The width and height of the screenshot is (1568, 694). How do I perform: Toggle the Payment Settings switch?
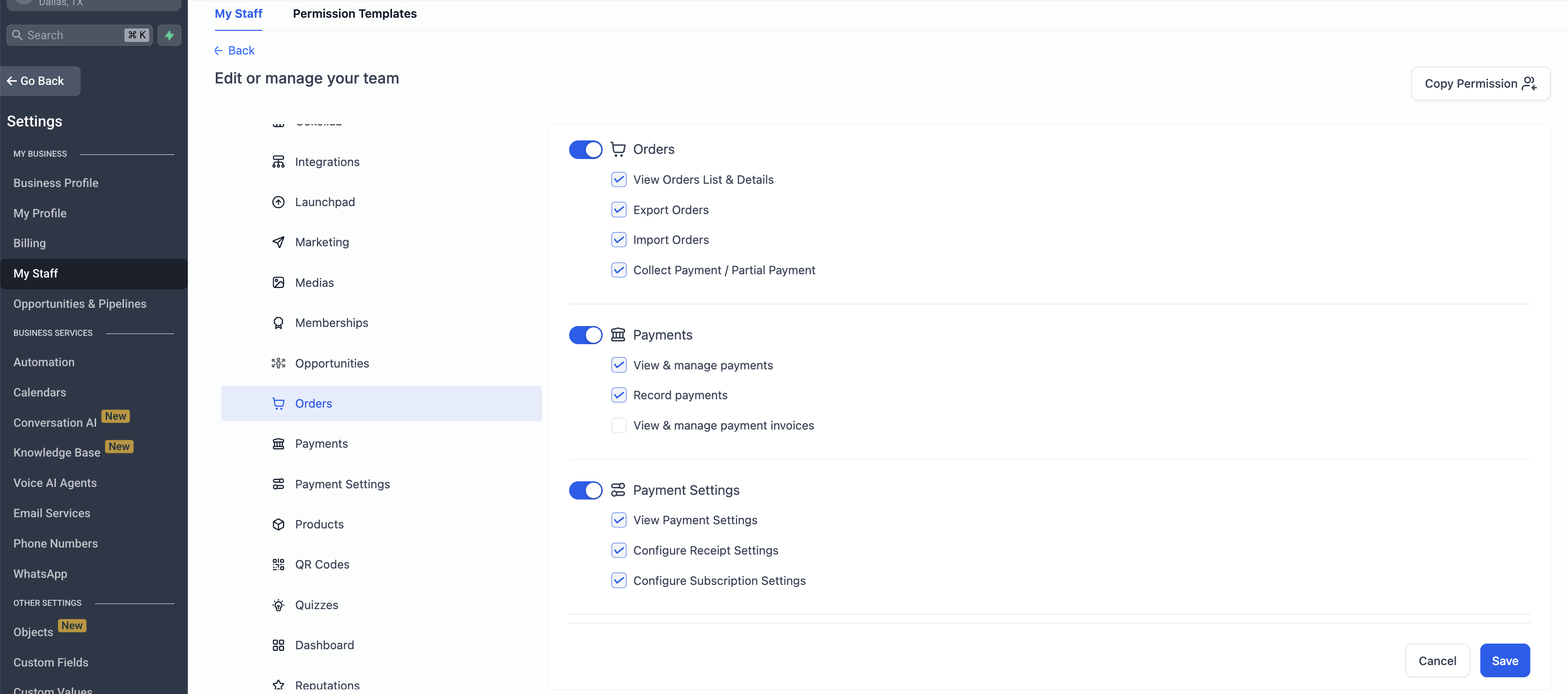(585, 490)
